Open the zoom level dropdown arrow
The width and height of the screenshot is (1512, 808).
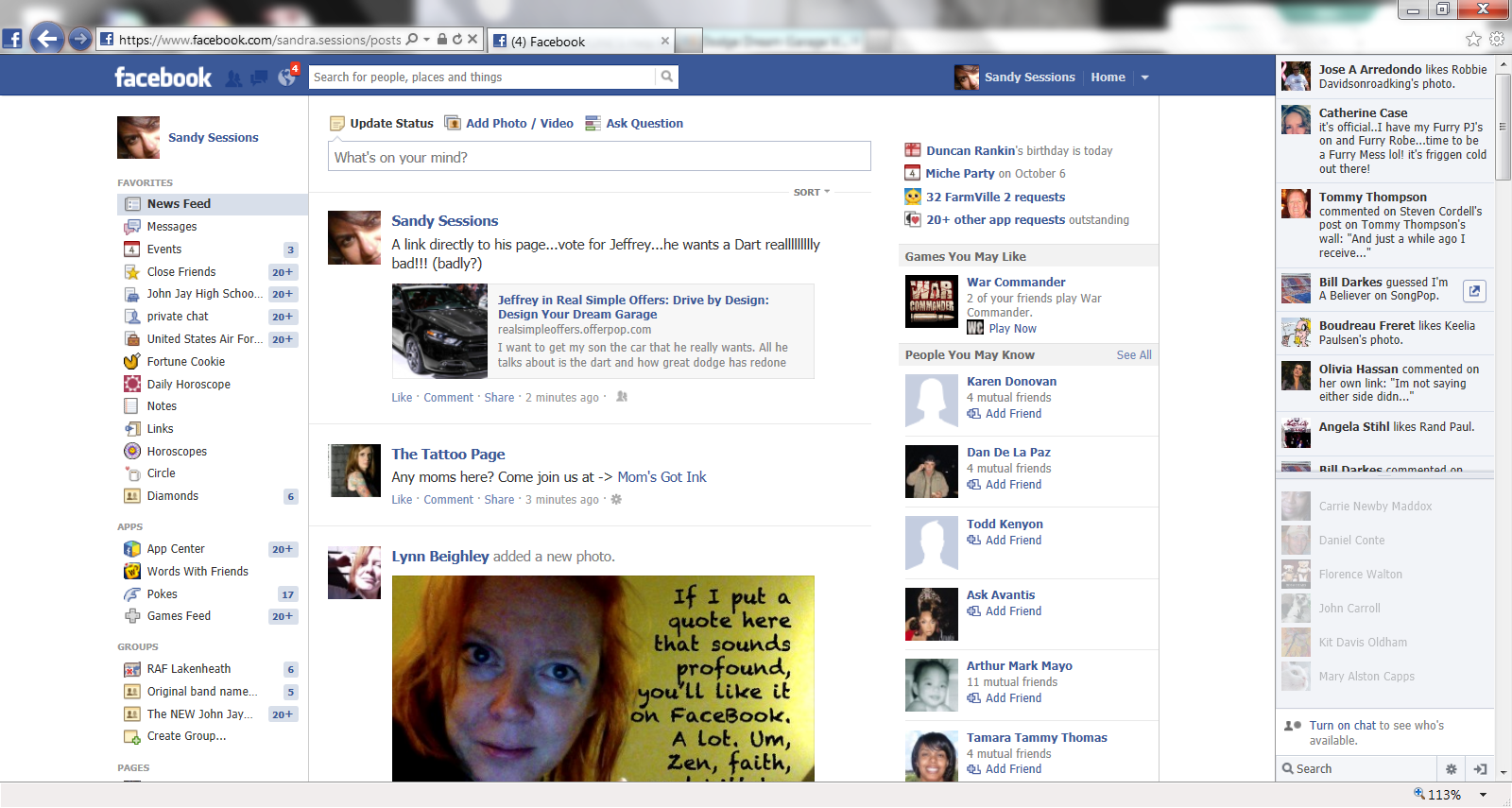tap(1484, 795)
